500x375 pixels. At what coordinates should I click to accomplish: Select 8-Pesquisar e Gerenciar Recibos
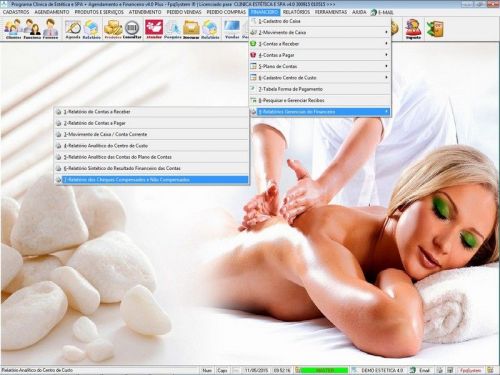point(320,100)
